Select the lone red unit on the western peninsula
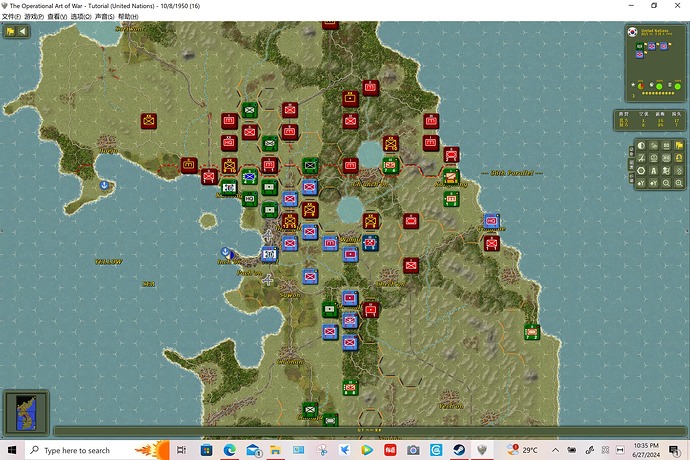The width and height of the screenshot is (690, 460). 149,121
